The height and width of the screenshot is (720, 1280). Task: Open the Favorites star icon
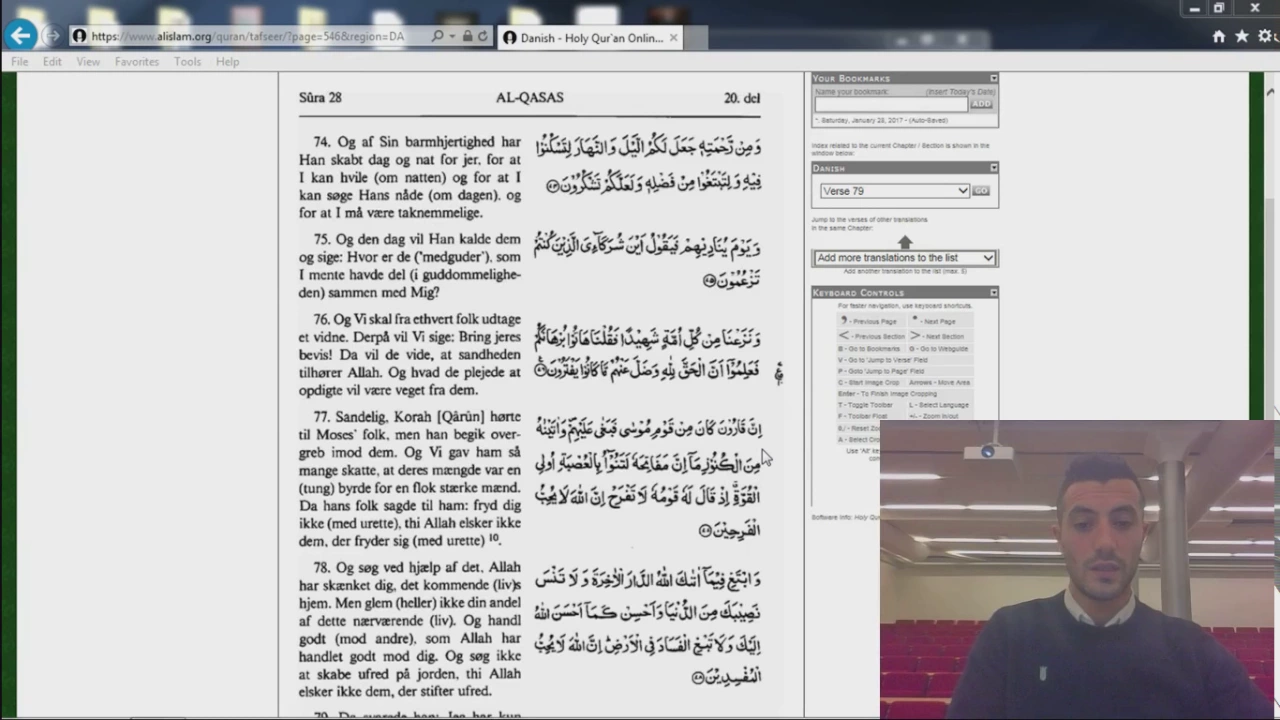click(x=1241, y=36)
